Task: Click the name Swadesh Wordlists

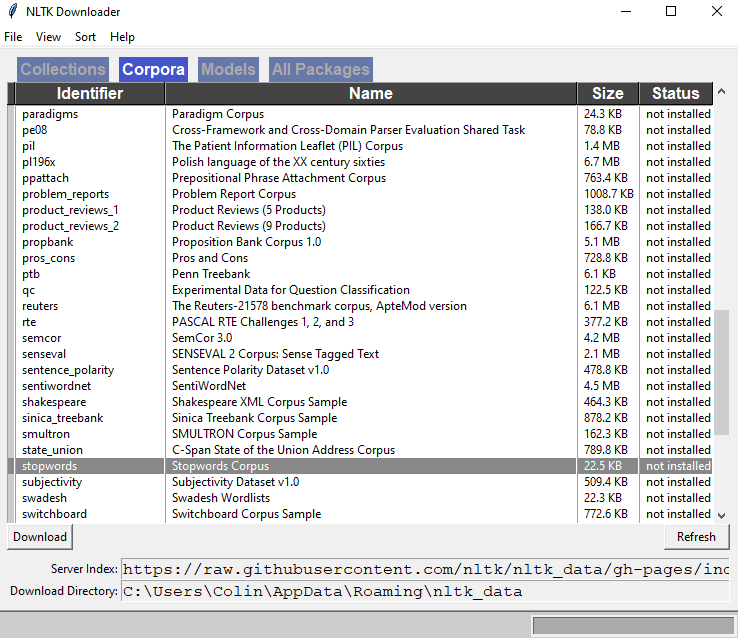Action: pyautogui.click(x=221, y=498)
